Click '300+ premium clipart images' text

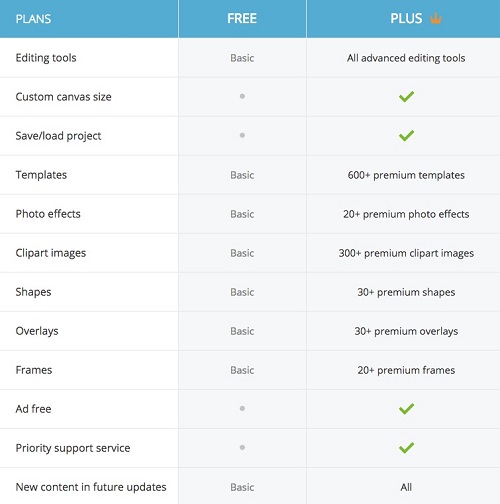[x=406, y=253]
